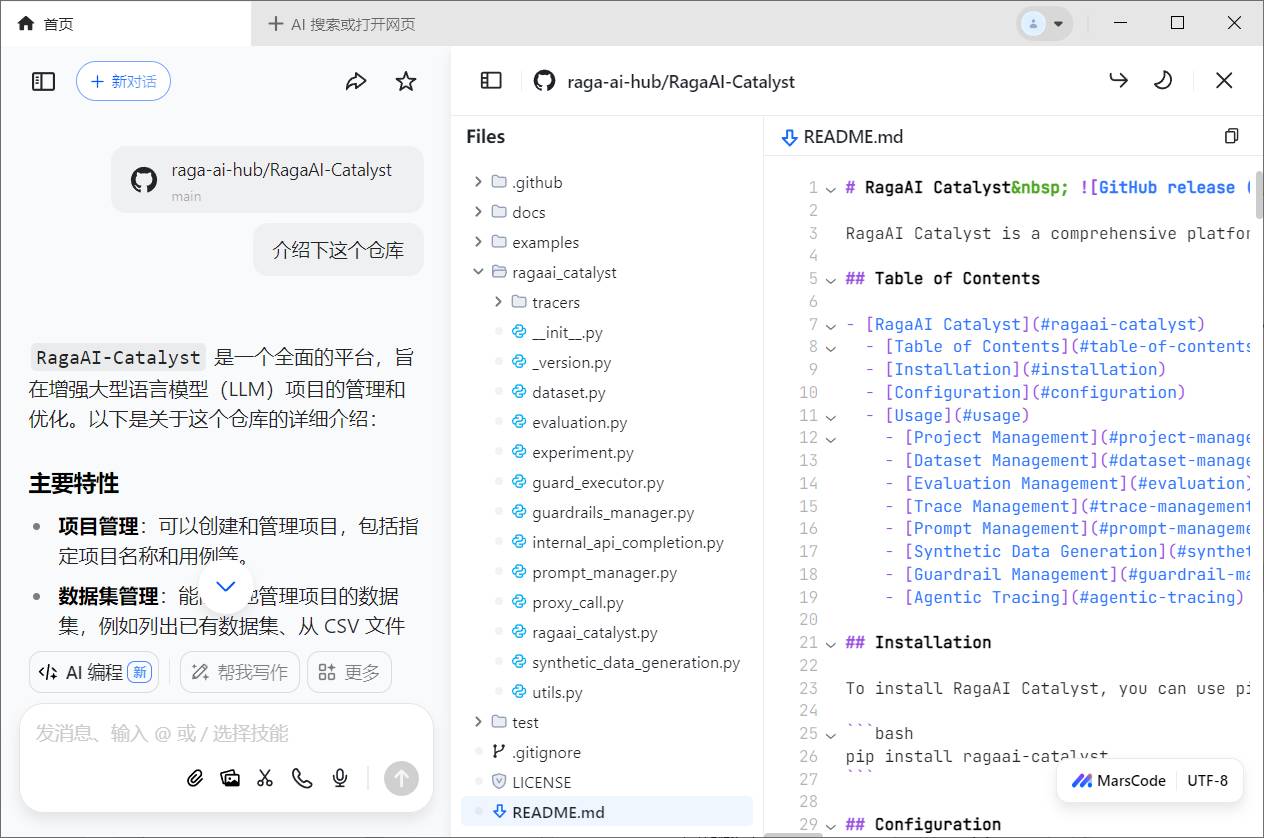This screenshot has width=1264, height=838.
Task: Close the repository viewer panel
Action: (1224, 80)
